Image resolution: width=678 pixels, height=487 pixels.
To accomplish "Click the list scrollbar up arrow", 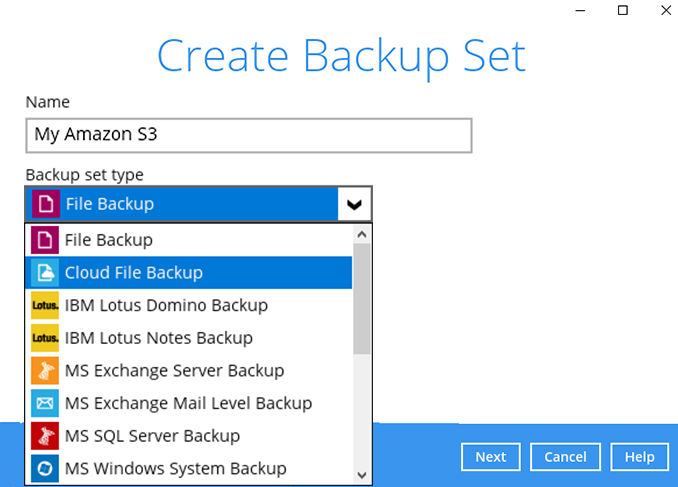I will tap(362, 234).
